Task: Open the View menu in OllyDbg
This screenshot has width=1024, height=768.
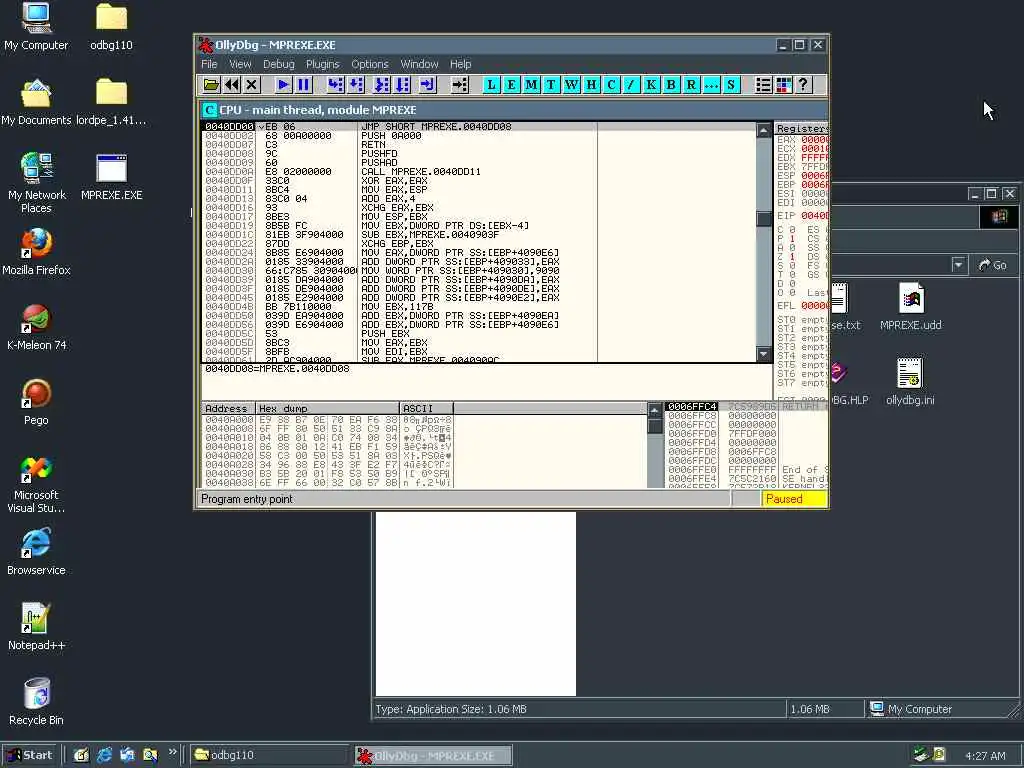Action: click(x=240, y=64)
